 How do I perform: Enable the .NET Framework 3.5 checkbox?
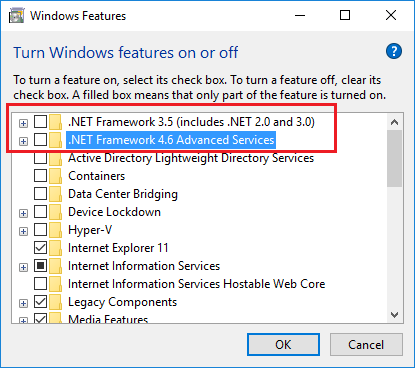(40, 122)
